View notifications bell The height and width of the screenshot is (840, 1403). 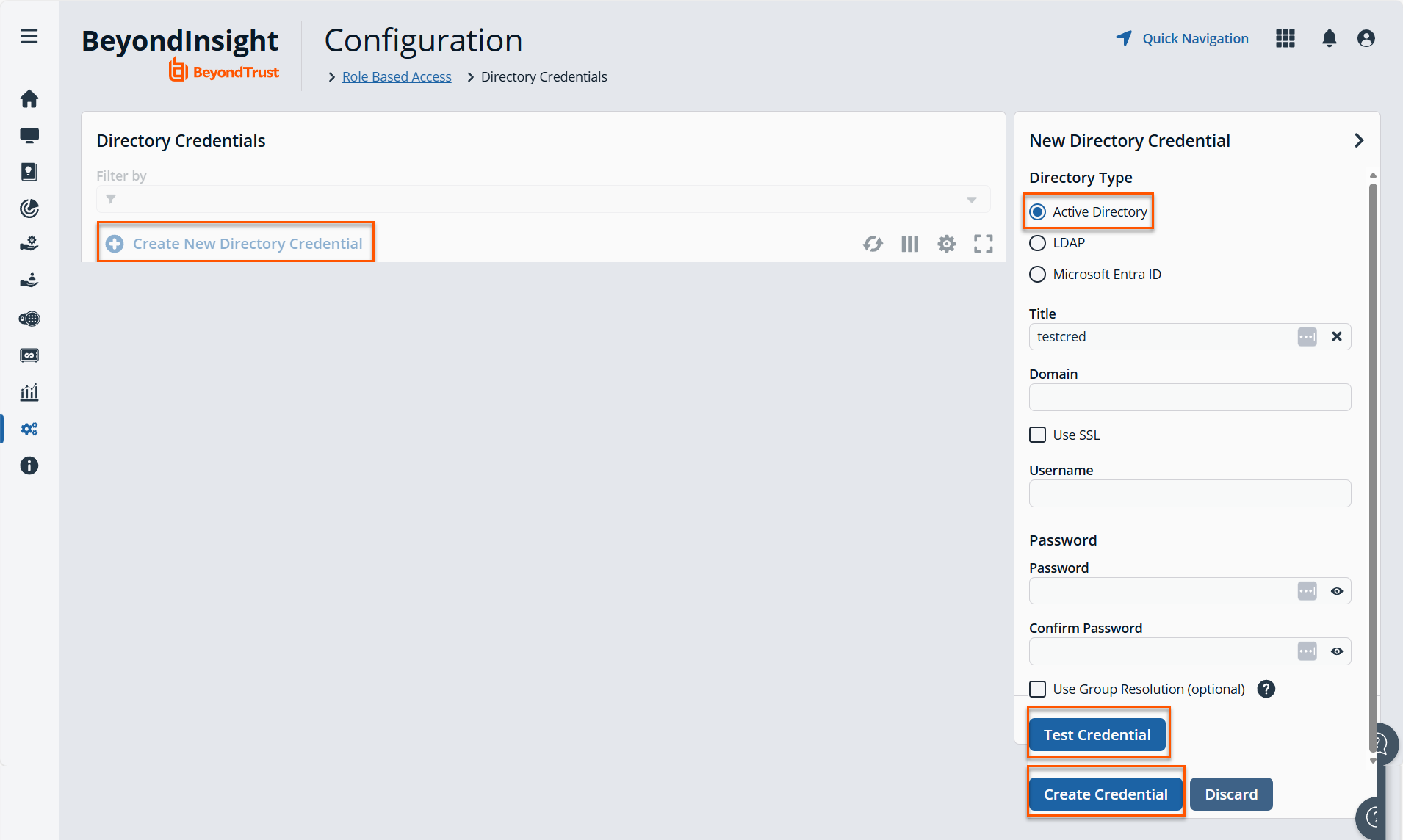tap(1330, 38)
